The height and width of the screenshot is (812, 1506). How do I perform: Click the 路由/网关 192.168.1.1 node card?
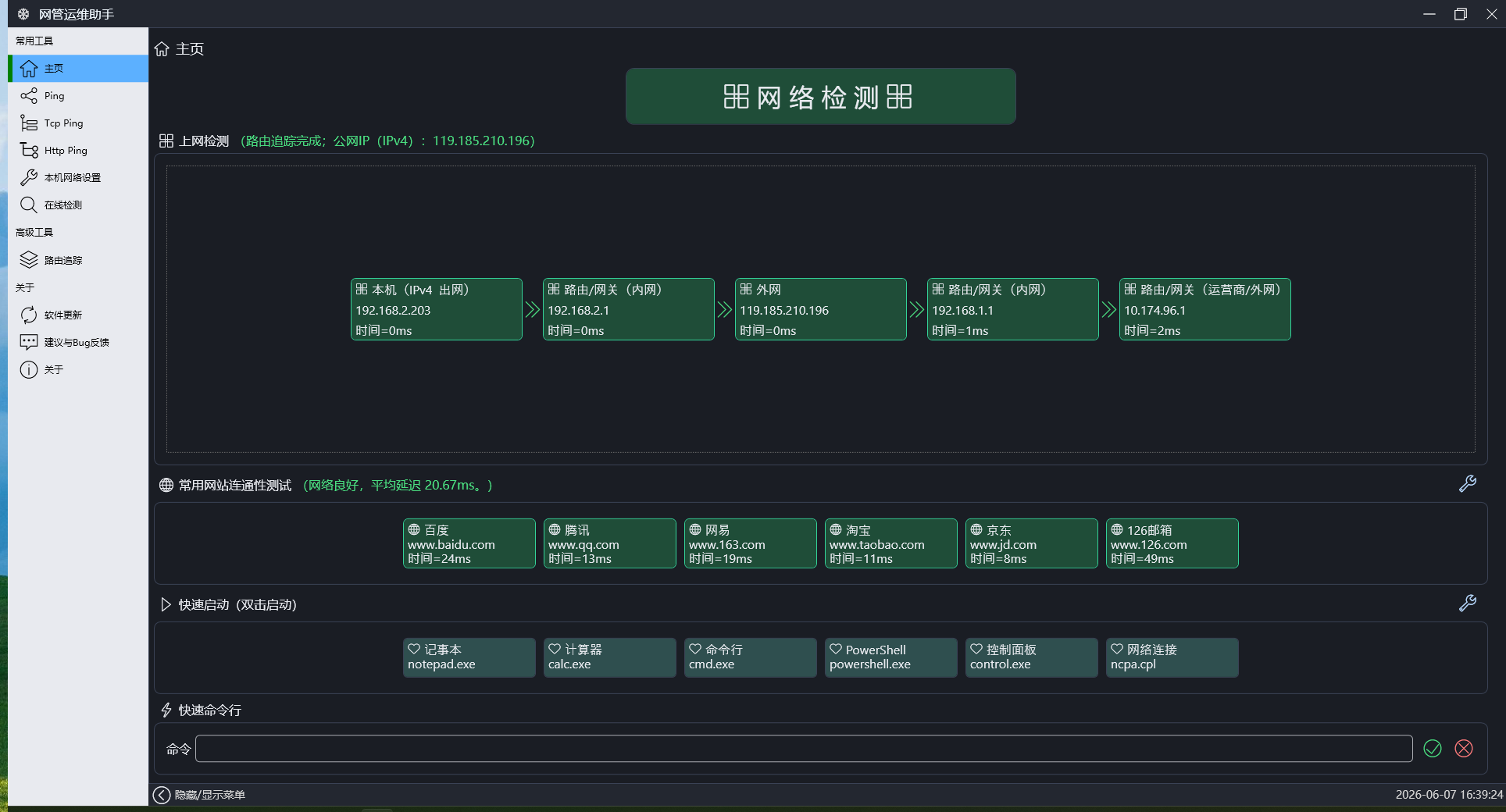click(x=1013, y=309)
